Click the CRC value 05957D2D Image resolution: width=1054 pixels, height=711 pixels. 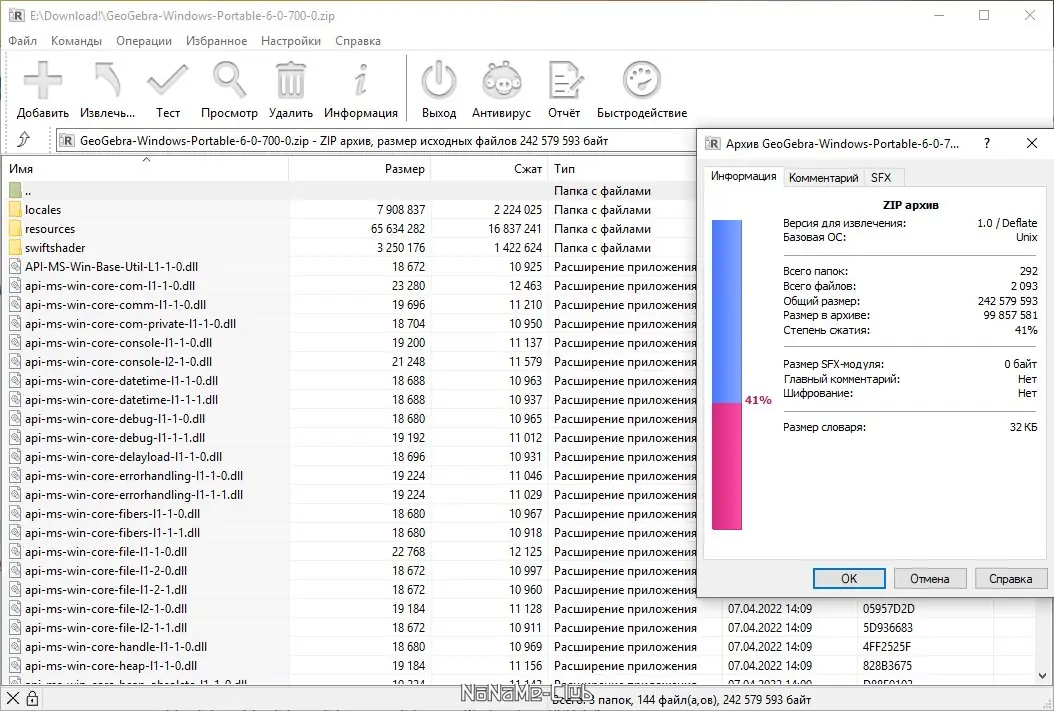[x=889, y=609]
